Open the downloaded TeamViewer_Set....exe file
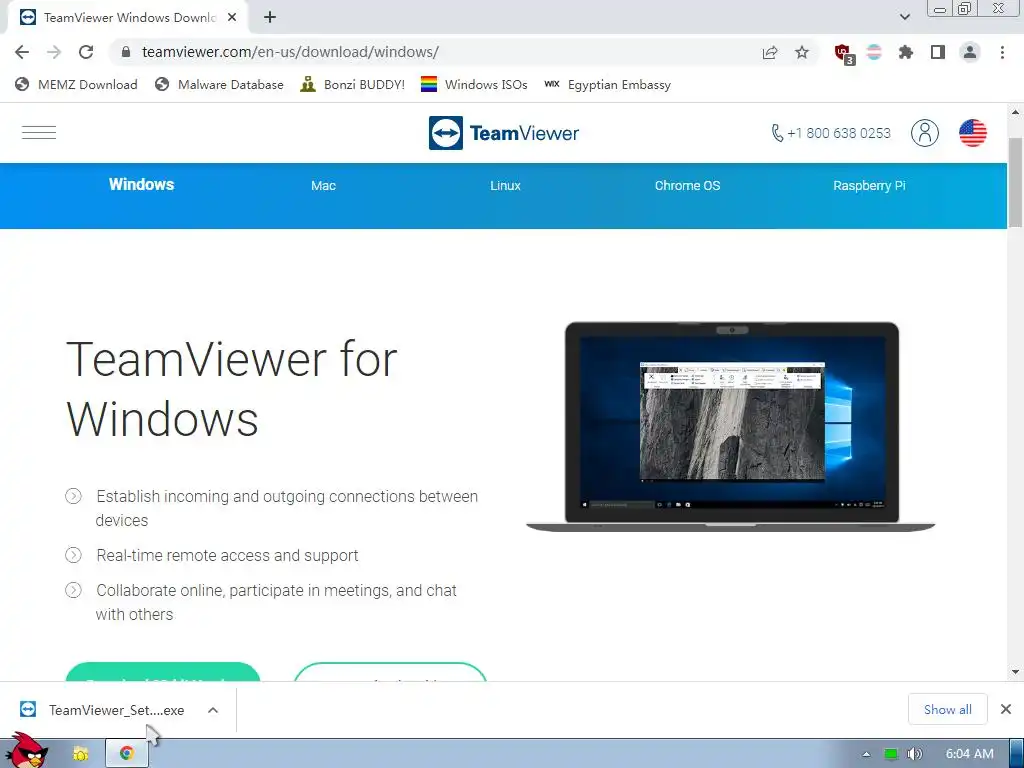The height and width of the screenshot is (768, 1024). tap(103, 710)
